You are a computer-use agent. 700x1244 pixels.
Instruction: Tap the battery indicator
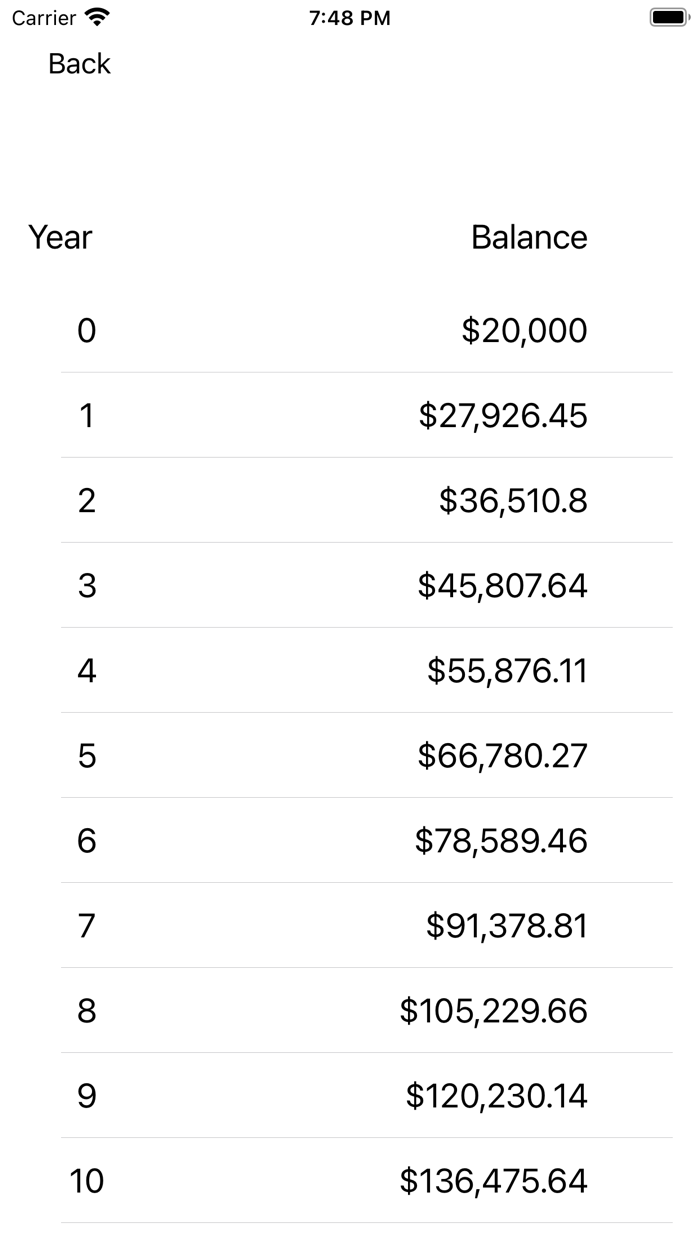[x=668, y=16]
